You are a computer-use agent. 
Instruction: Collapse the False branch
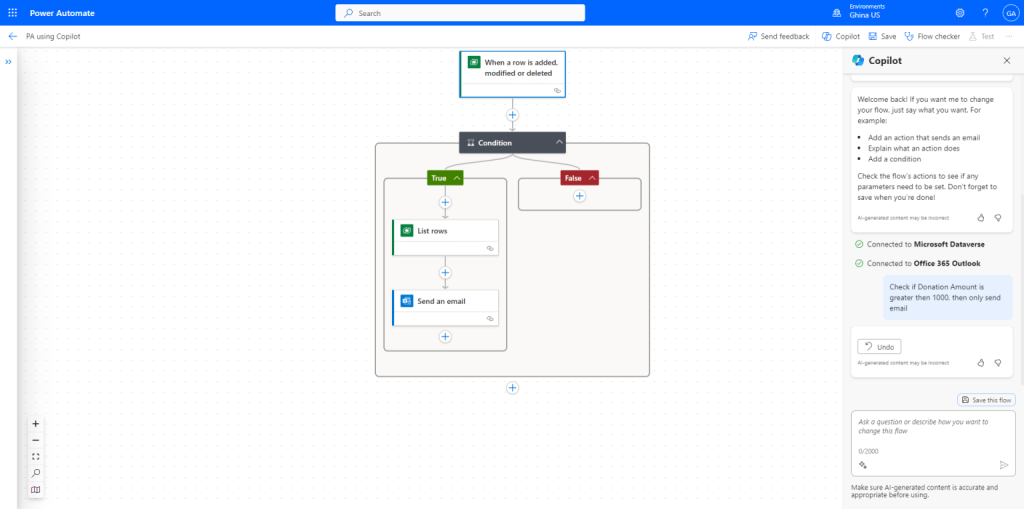coord(592,178)
